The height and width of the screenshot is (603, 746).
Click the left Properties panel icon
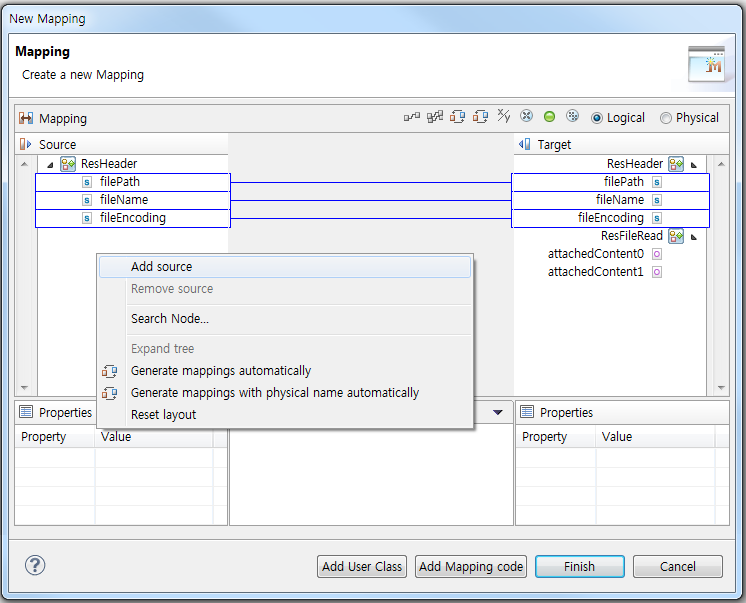click(x=26, y=412)
